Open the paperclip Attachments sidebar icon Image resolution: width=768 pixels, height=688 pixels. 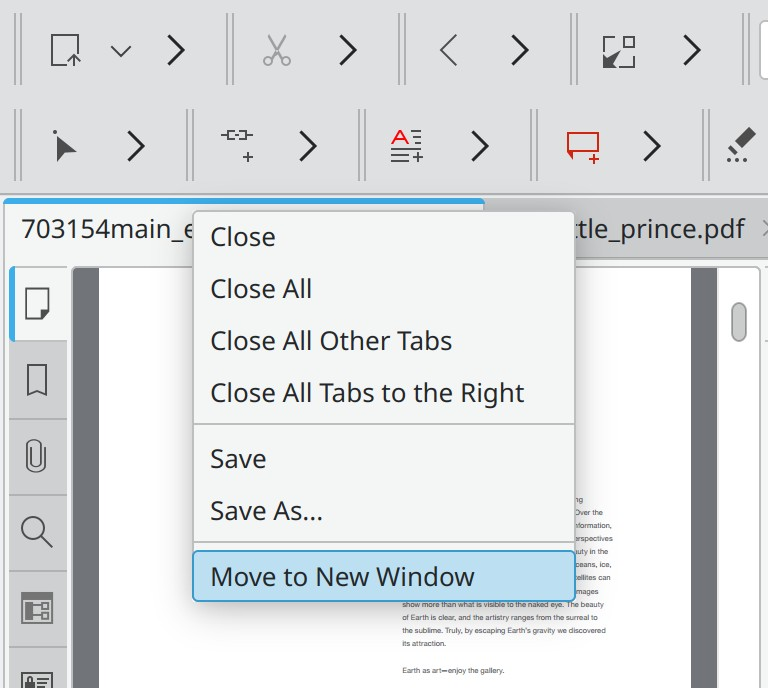click(36, 456)
